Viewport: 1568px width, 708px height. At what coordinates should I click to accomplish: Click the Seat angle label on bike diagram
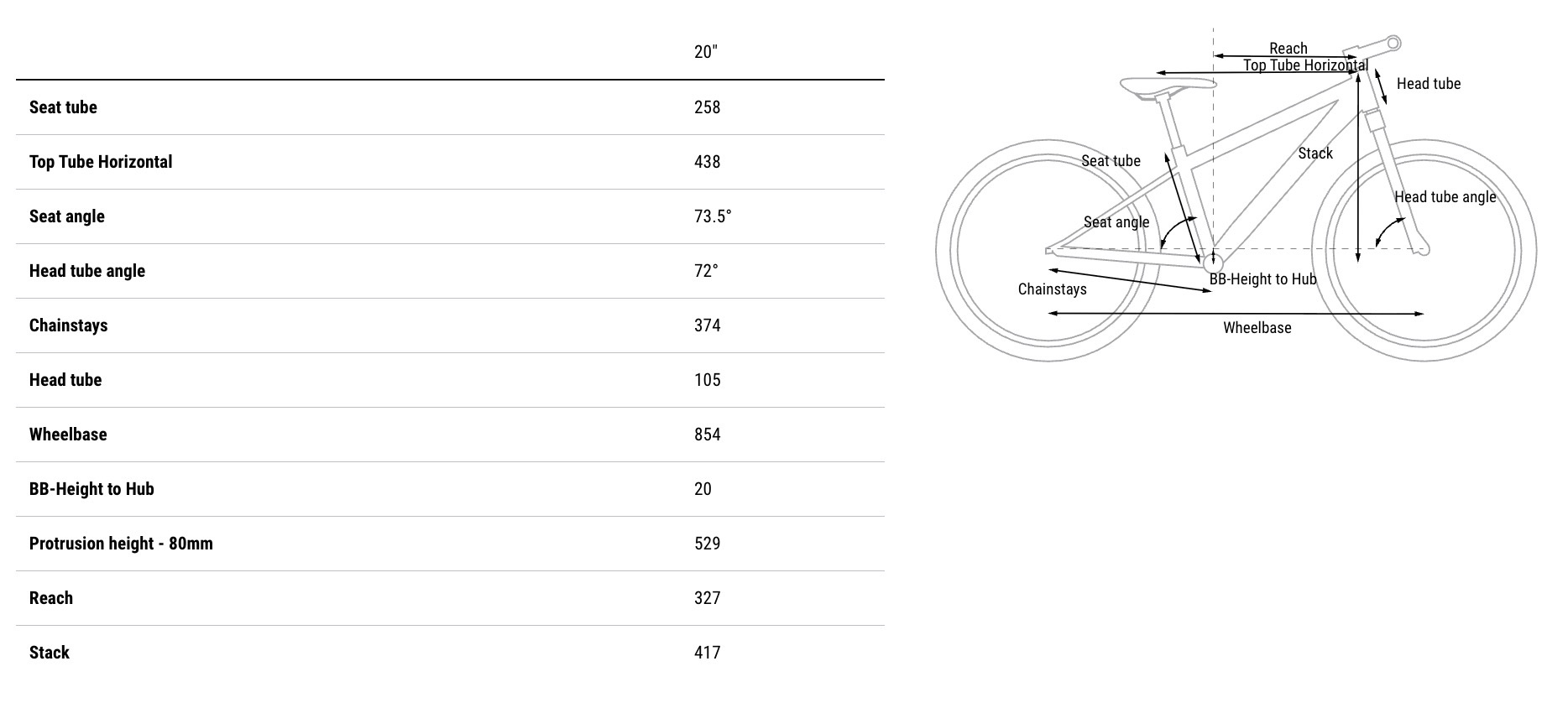1116,222
